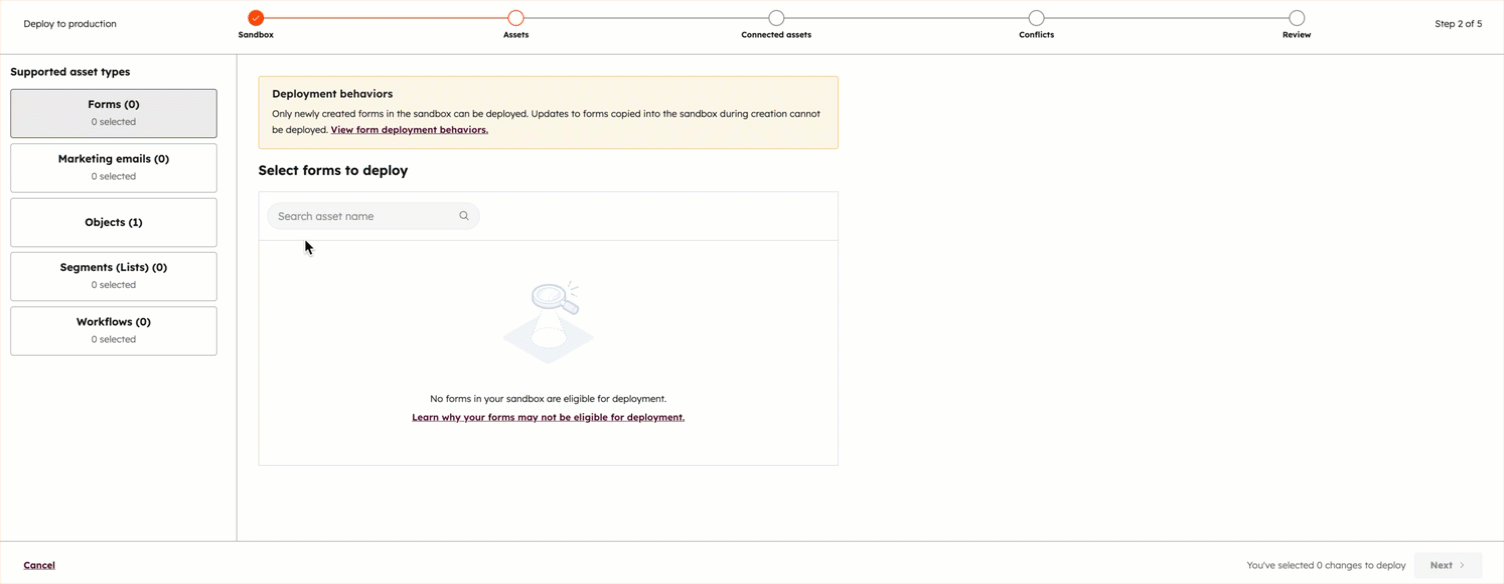Select the Segments (Lists) asset type

click(113, 276)
